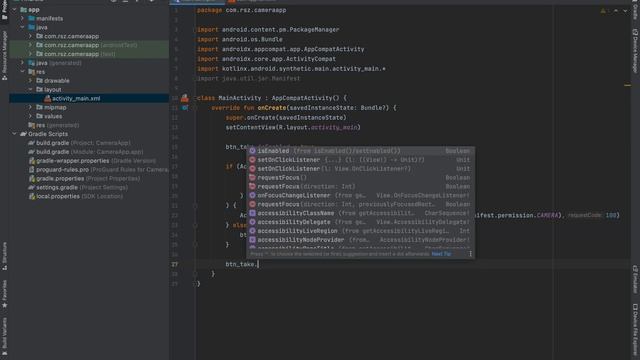Image resolution: width=640 pixels, height=360 pixels.
Task: Choose setOnClickListener(l: View.OnClickListener?) suggestion
Action: [360, 169]
